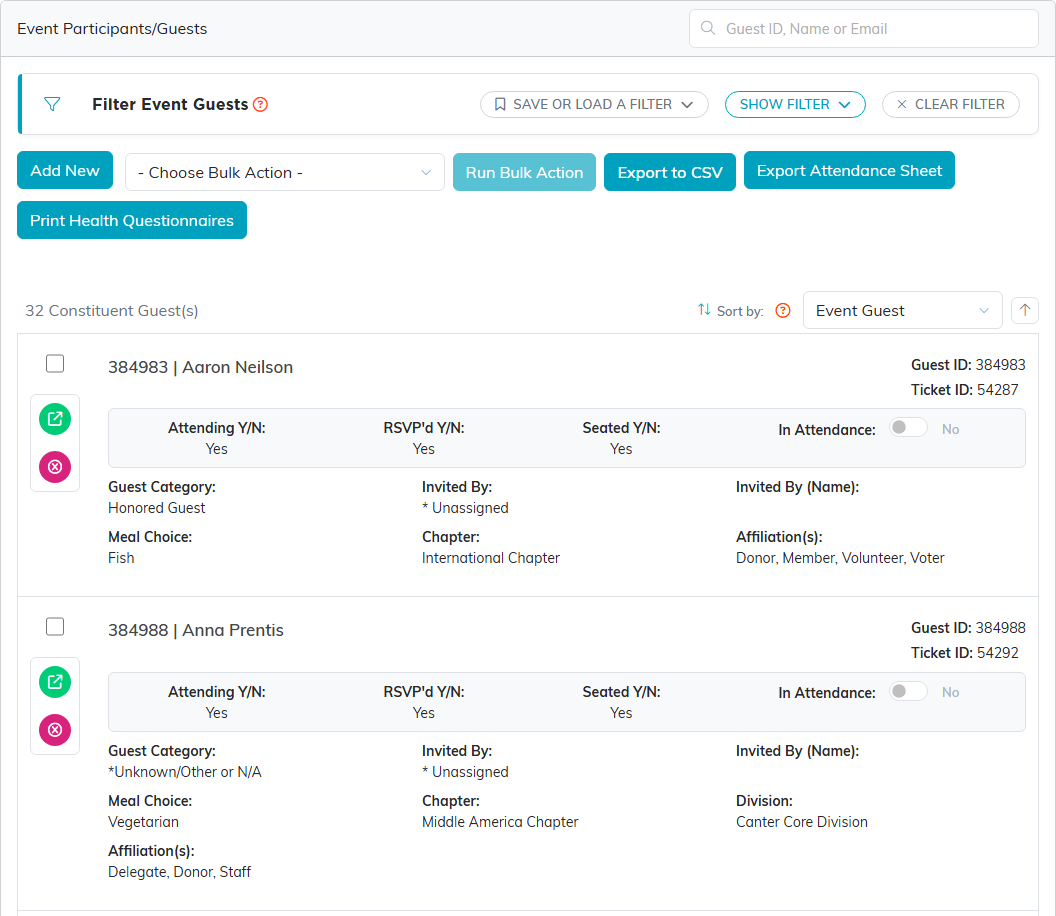Open the Event Guest sort dropdown
1056x916 pixels.
coord(902,310)
